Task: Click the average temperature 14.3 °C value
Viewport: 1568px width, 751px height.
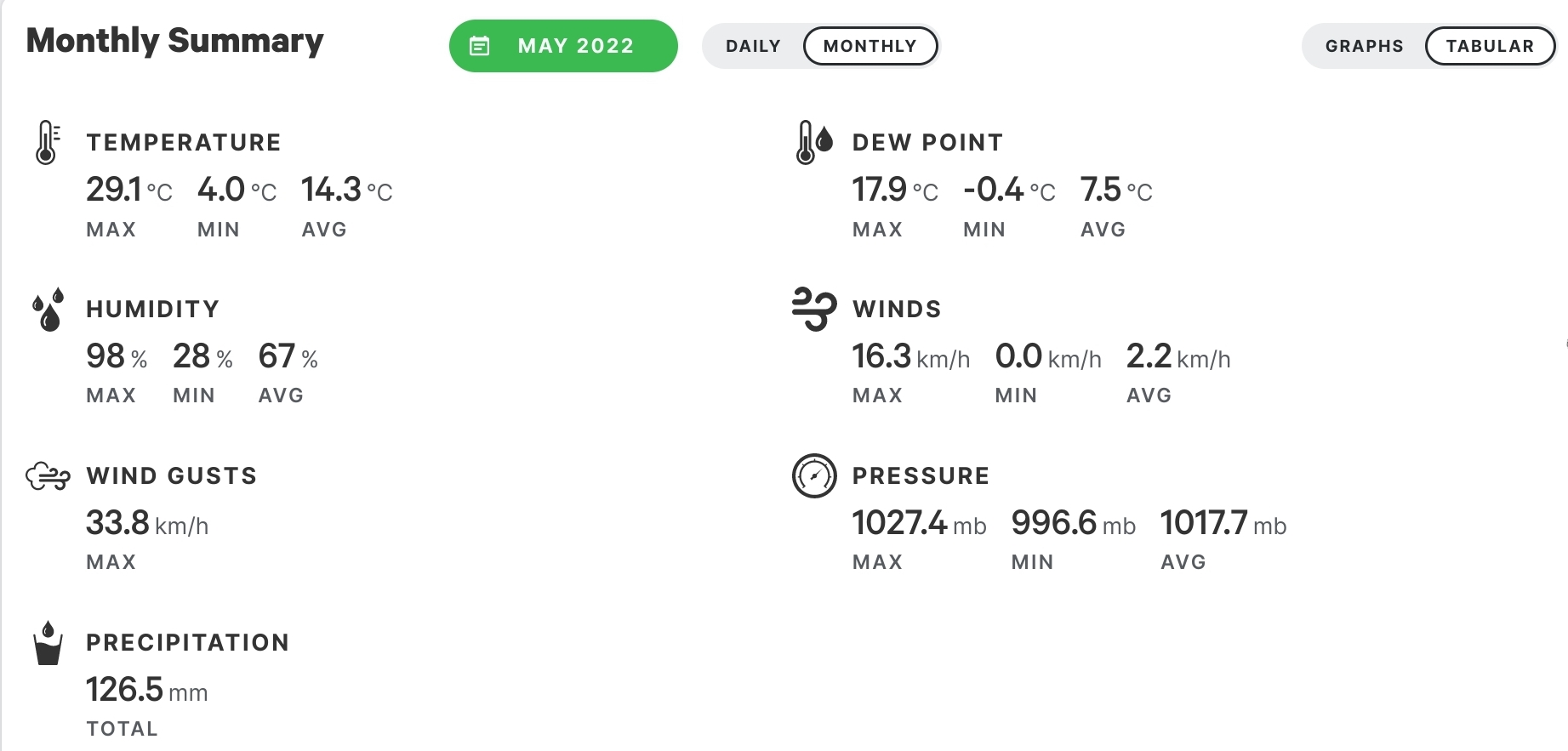Action: pyautogui.click(x=346, y=190)
